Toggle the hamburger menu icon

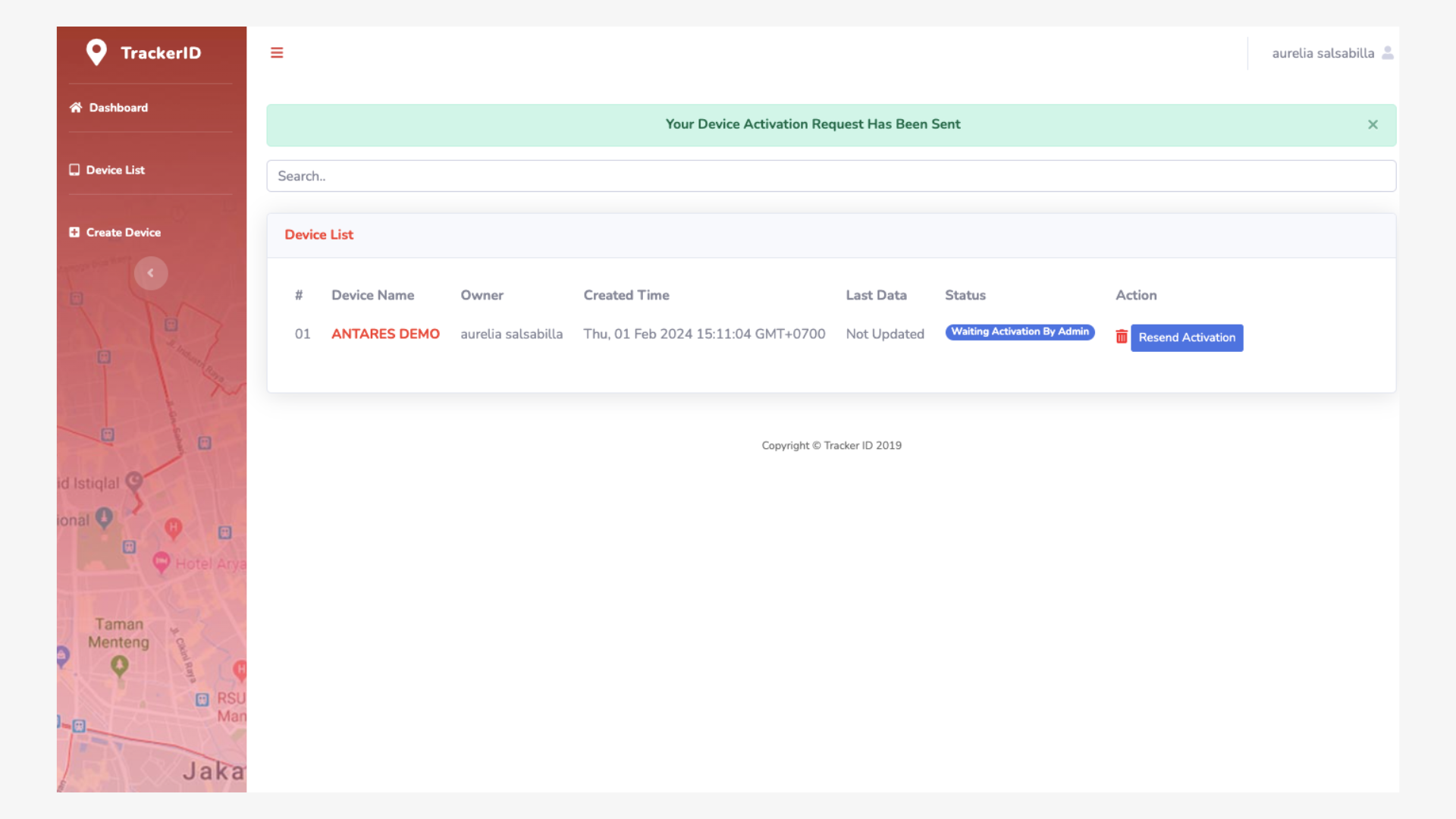click(x=277, y=52)
